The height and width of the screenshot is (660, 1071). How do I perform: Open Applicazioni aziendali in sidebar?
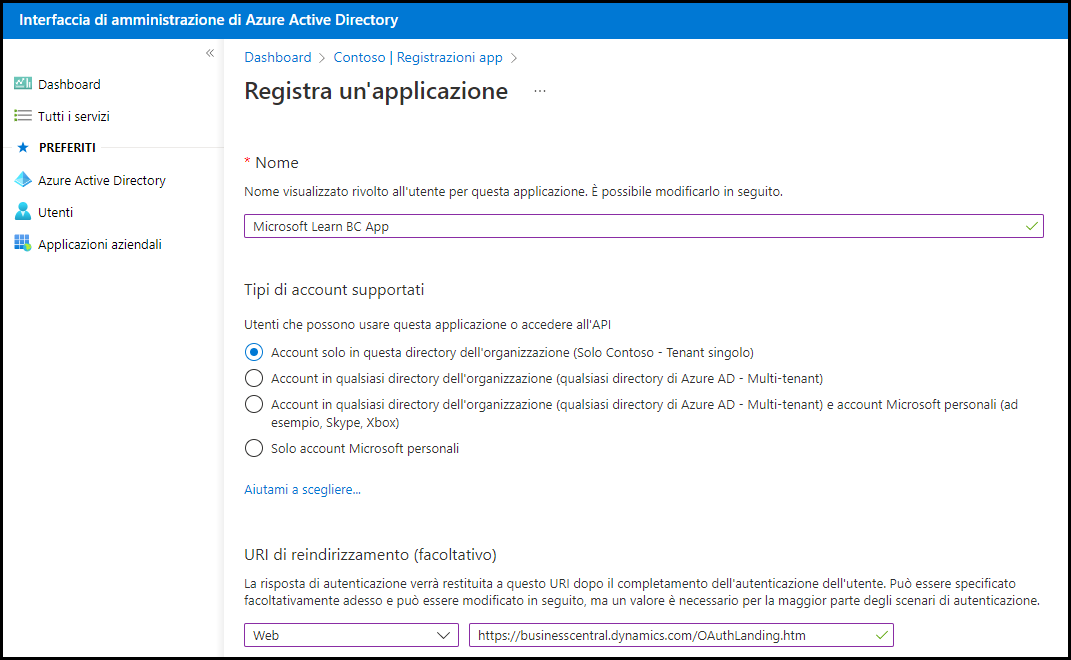pyautogui.click(x=100, y=244)
